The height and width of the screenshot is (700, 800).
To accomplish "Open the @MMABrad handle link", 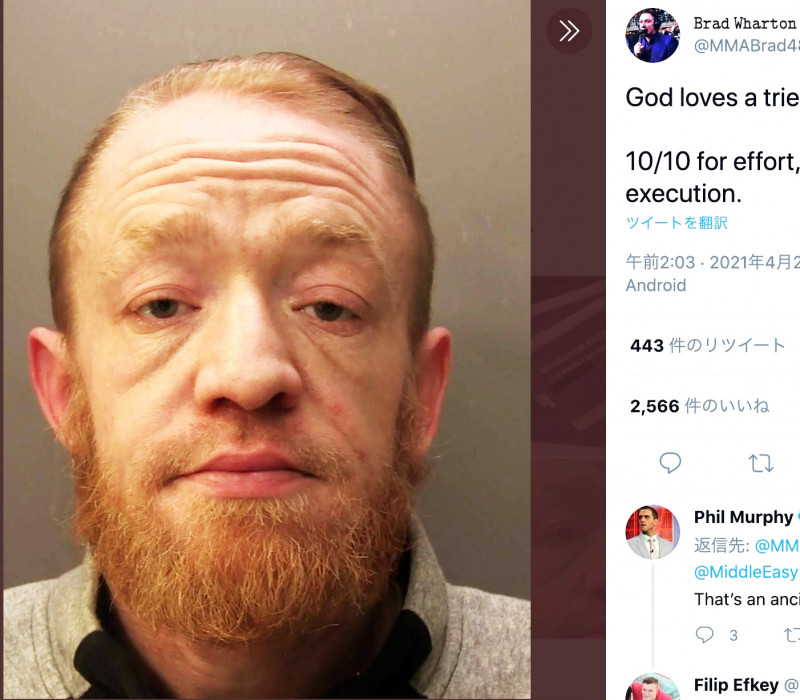I will 746,46.
